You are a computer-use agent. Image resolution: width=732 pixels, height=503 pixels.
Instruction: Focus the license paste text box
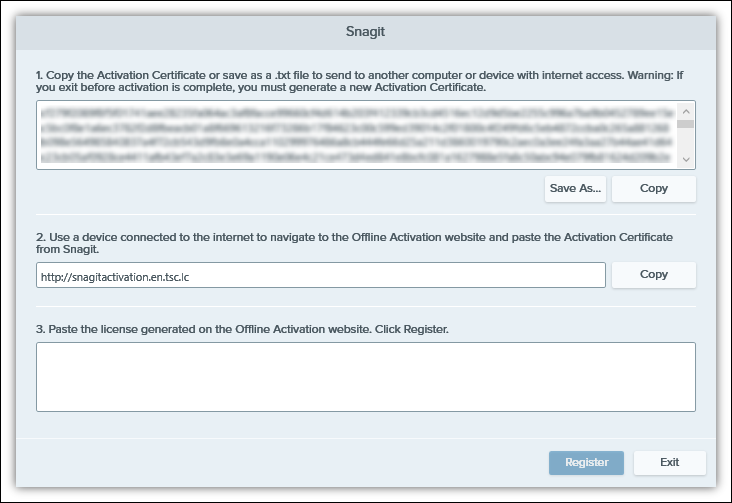pyautogui.click(x=366, y=377)
